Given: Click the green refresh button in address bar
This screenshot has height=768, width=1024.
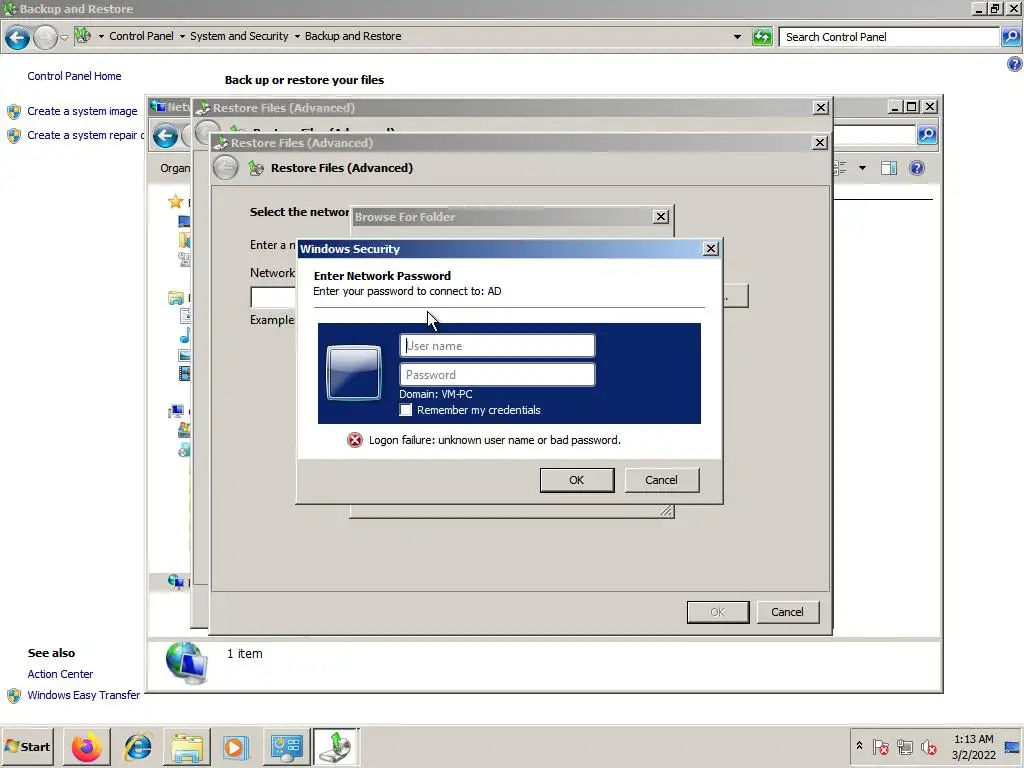Looking at the screenshot, I should pos(762,37).
